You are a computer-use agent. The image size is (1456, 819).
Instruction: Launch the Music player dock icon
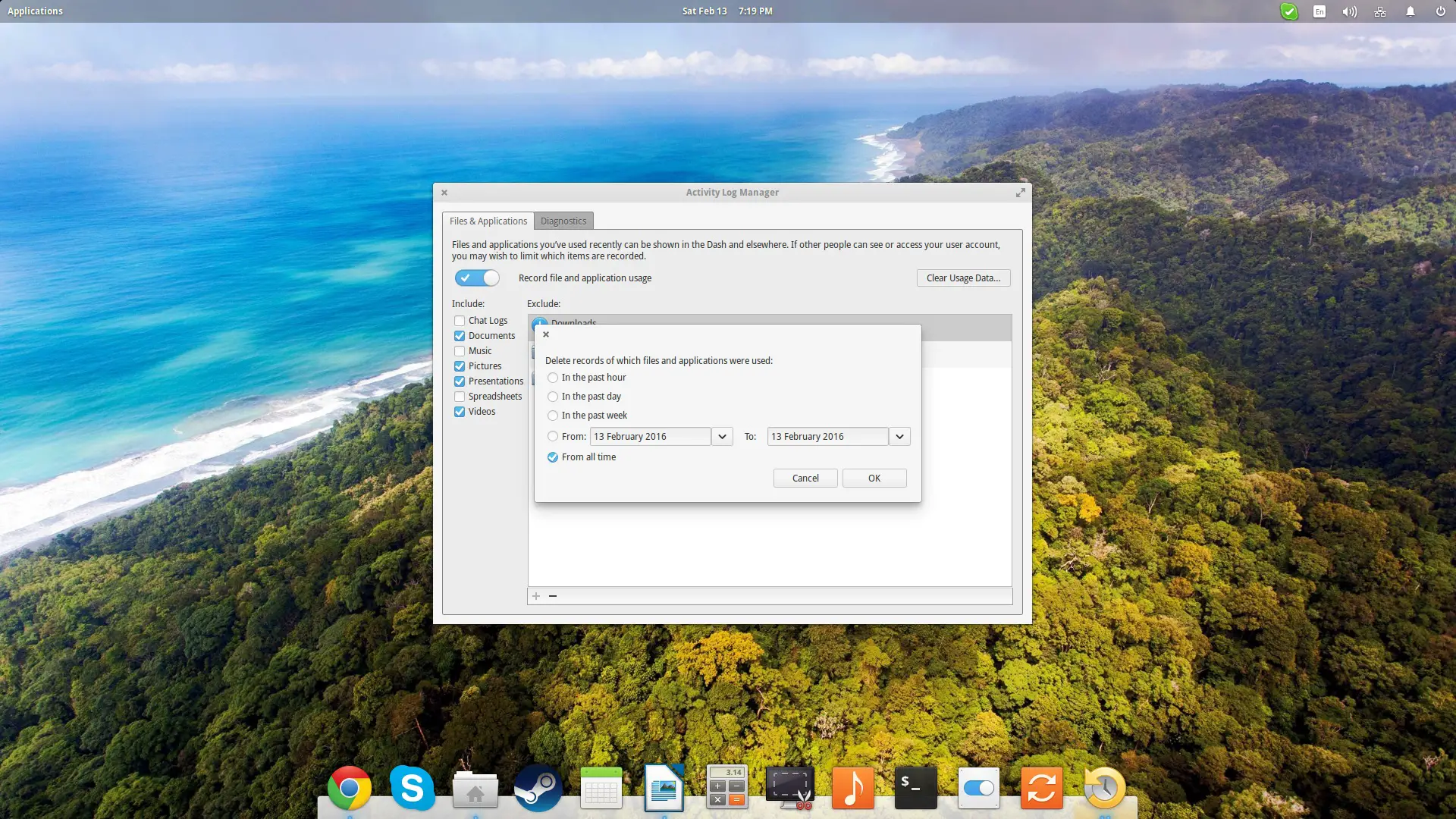coord(853,788)
